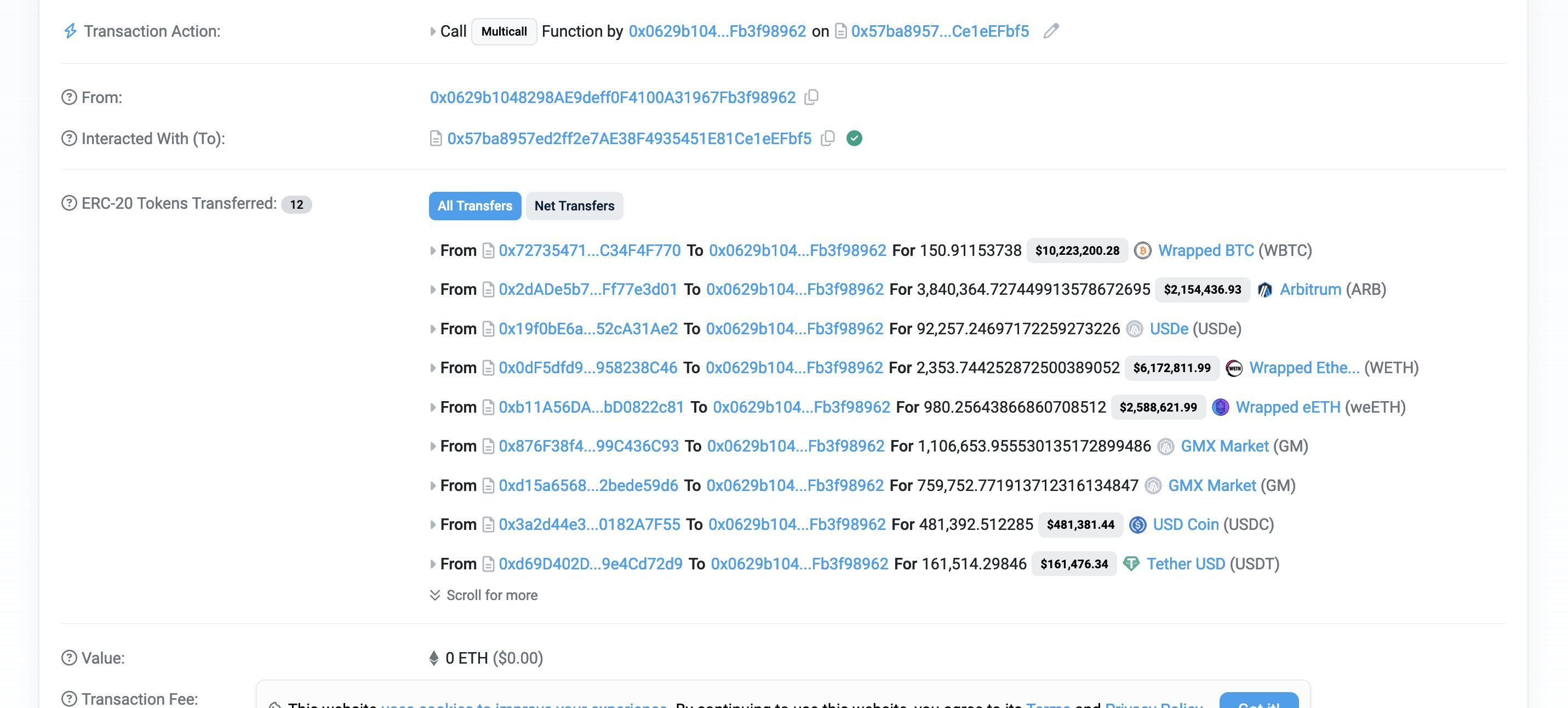Select the All Transfers tab
This screenshot has height=708, width=1568.
tap(474, 205)
